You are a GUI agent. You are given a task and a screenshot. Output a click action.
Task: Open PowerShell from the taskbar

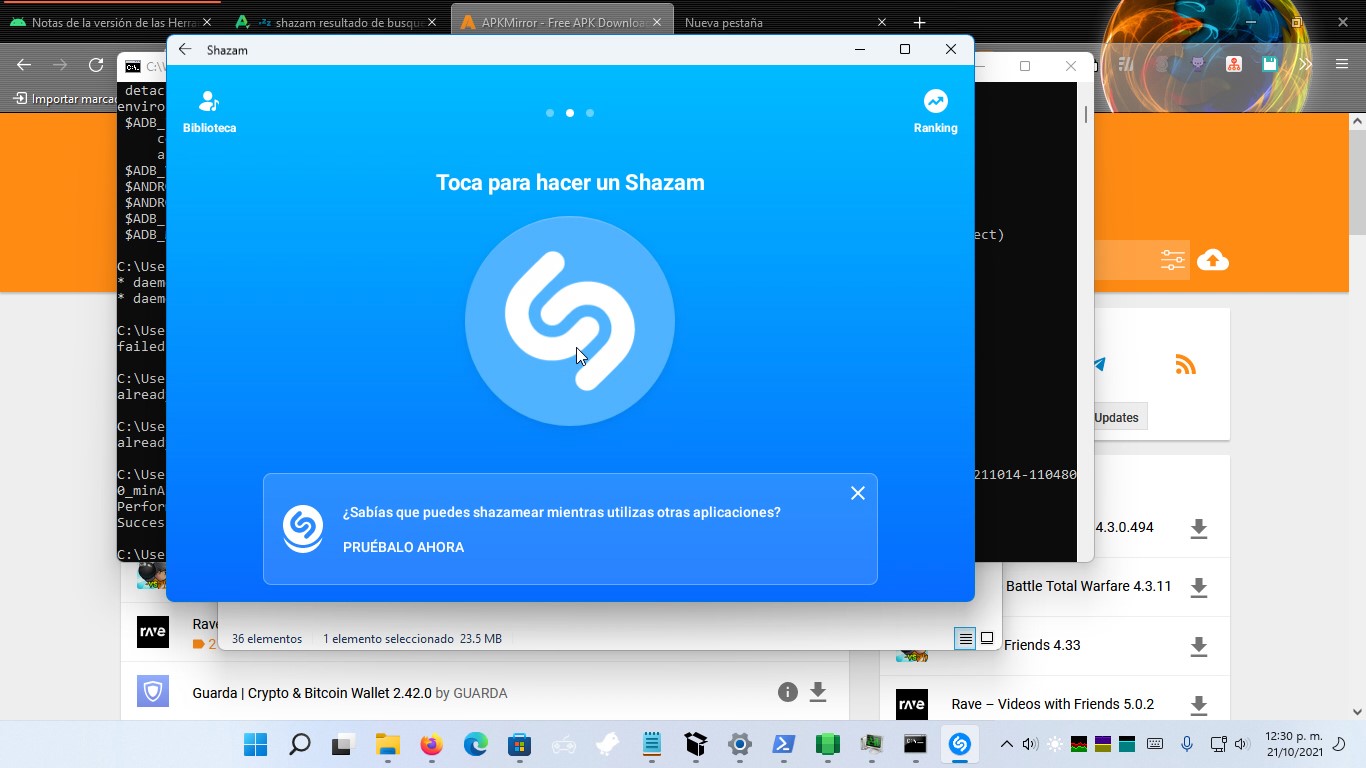tap(784, 744)
